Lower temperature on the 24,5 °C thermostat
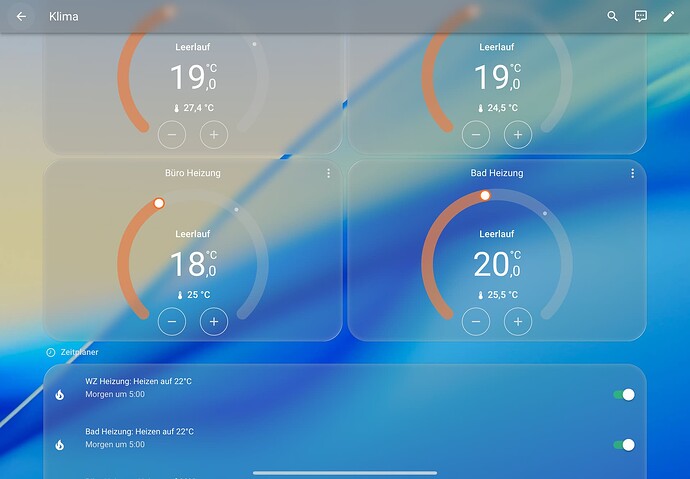The width and height of the screenshot is (690, 479). pyautogui.click(x=476, y=135)
